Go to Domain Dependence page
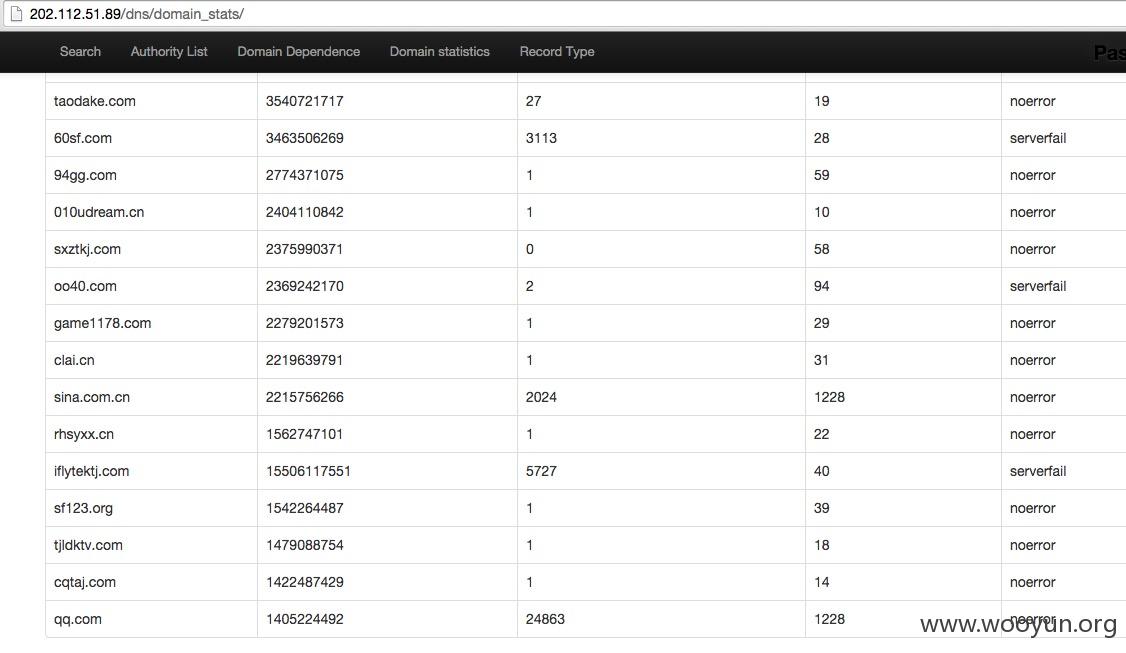The width and height of the screenshot is (1126, 653). (x=299, y=52)
